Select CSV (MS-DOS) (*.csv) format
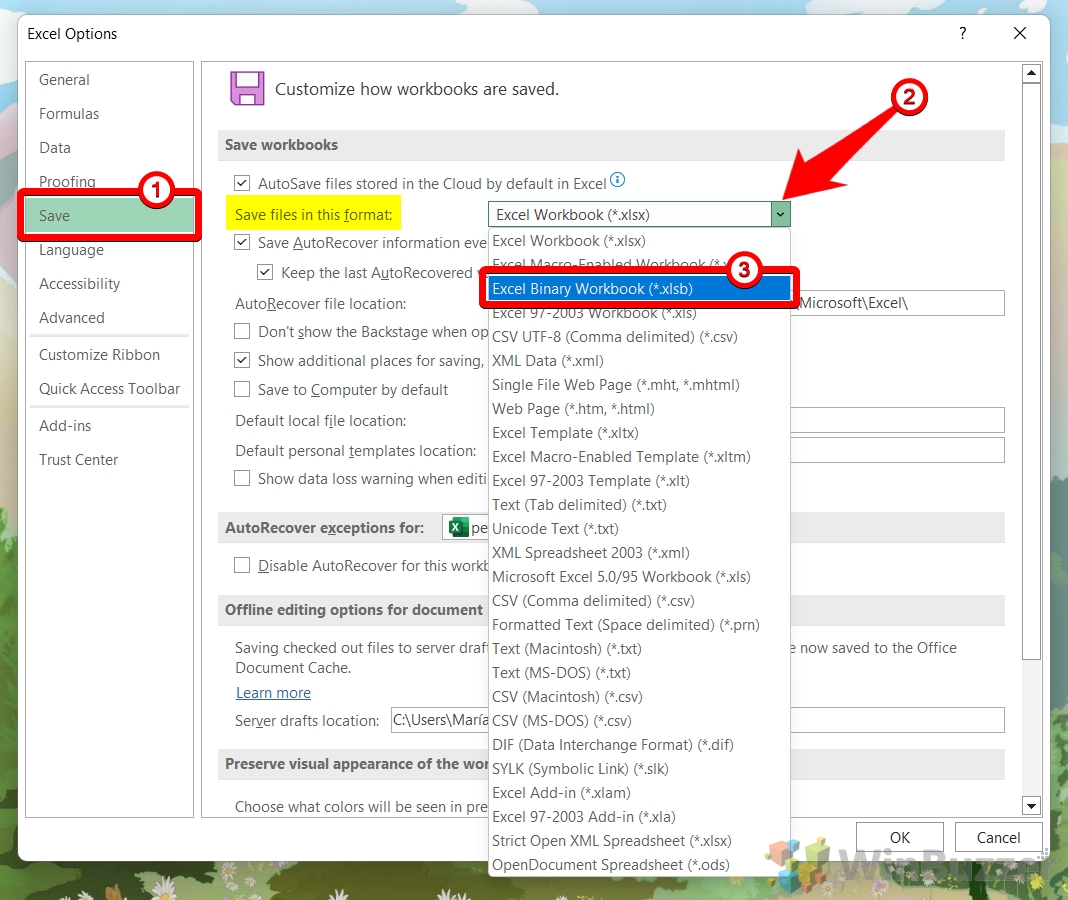This screenshot has width=1068, height=900. coord(640,721)
